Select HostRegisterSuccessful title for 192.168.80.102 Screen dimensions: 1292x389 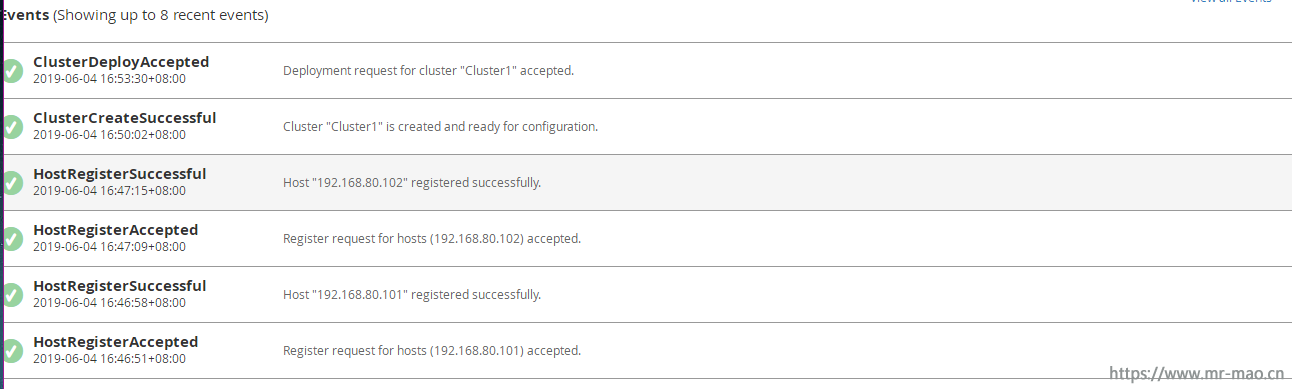click(120, 174)
